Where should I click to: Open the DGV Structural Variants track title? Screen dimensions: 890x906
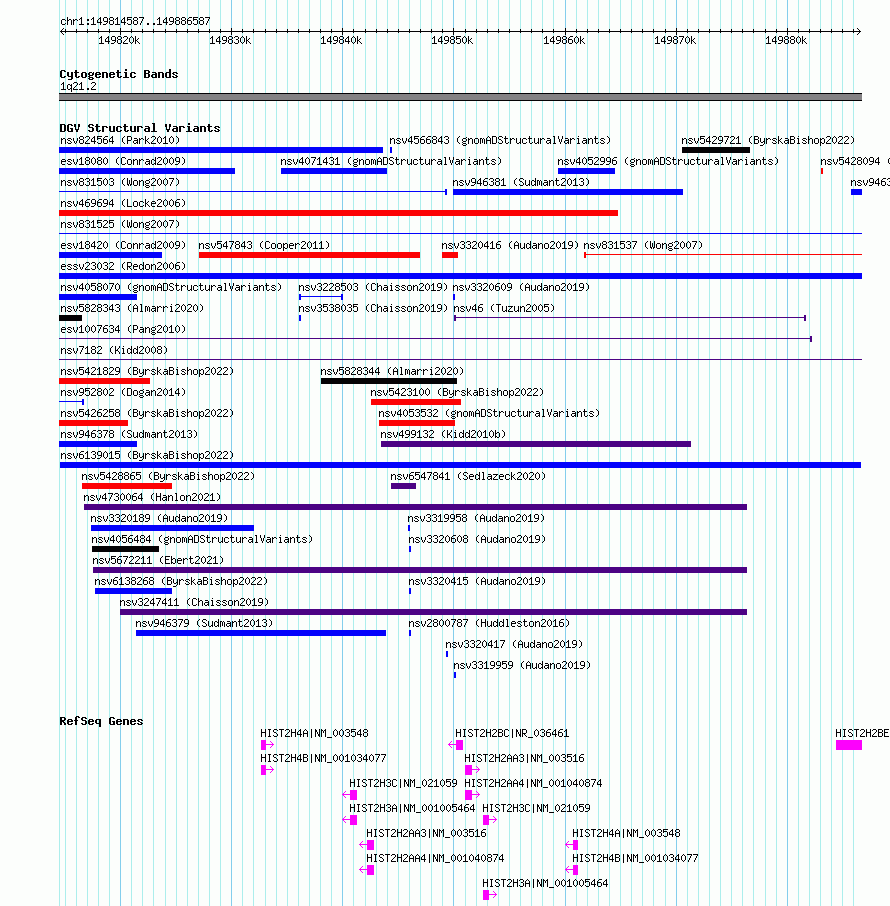click(x=140, y=128)
